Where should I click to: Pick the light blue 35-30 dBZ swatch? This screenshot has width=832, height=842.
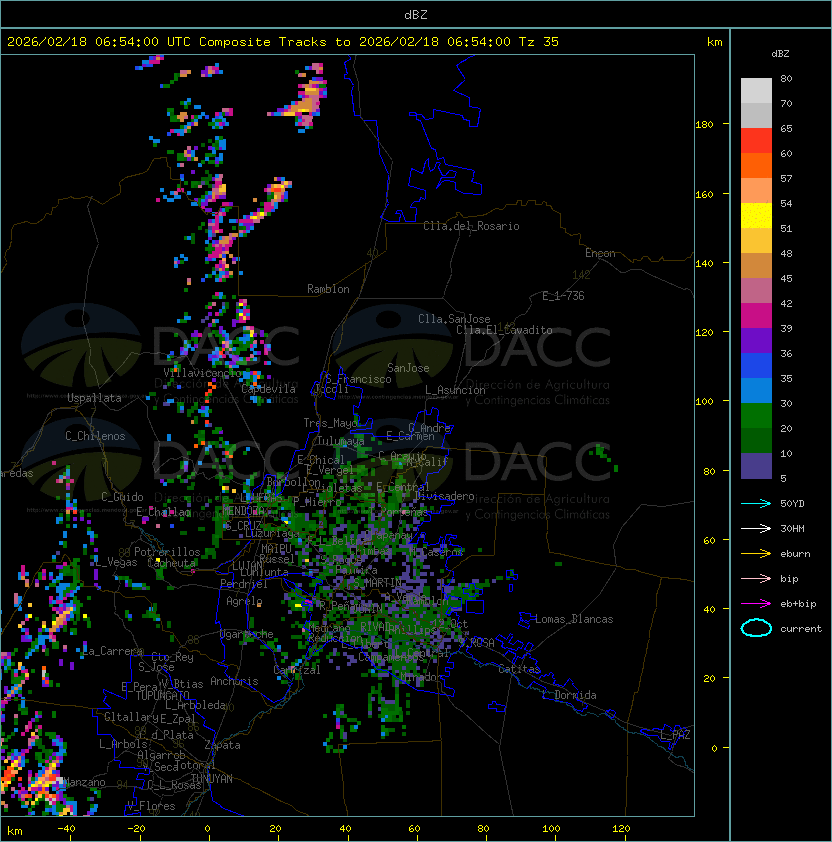click(x=756, y=390)
